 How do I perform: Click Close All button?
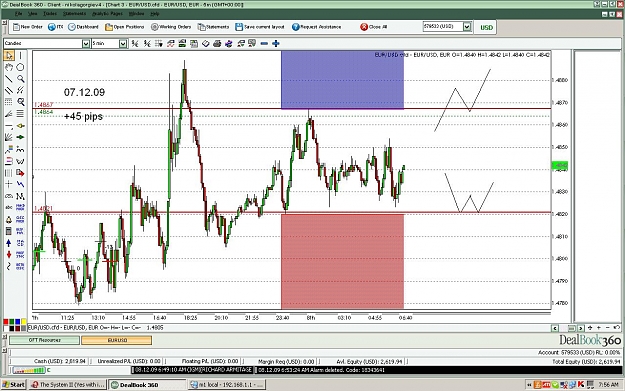click(x=373, y=27)
